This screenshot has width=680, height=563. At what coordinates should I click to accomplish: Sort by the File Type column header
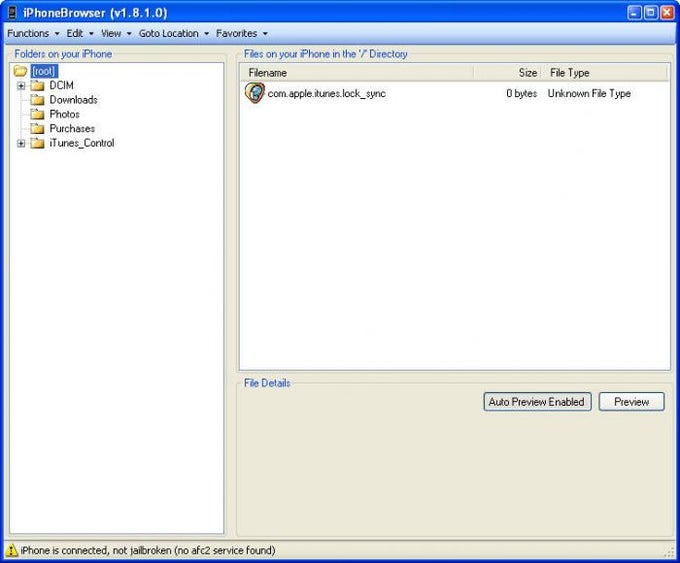604,72
